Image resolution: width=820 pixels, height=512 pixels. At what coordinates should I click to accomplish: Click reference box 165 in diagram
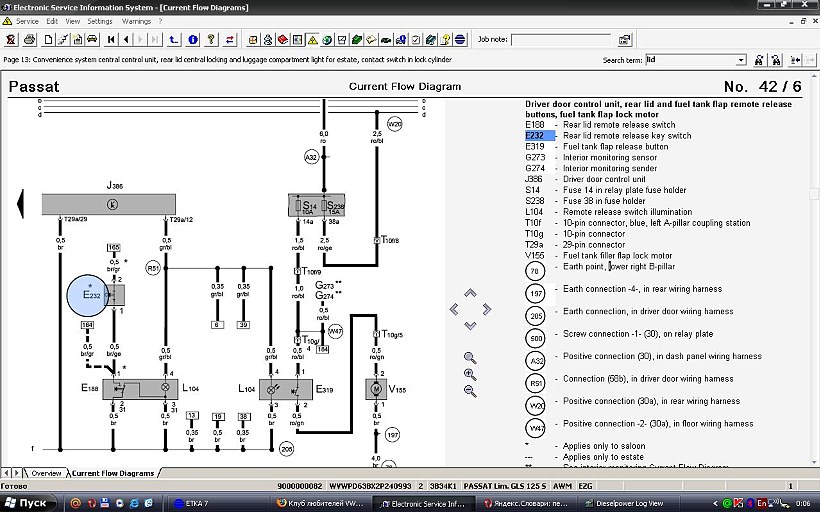click(113, 247)
